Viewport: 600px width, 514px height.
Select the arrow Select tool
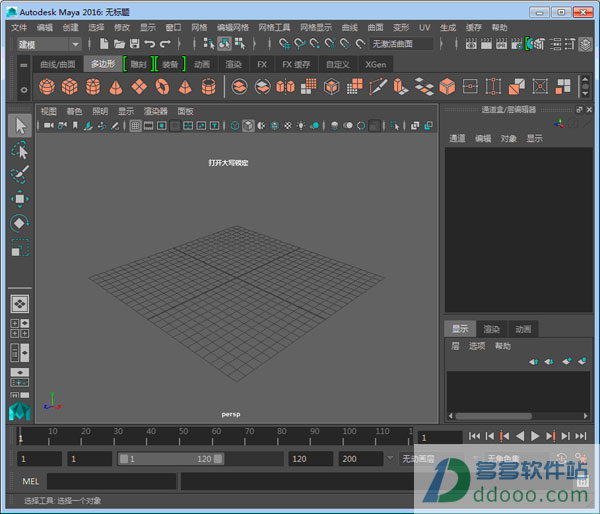[20, 126]
